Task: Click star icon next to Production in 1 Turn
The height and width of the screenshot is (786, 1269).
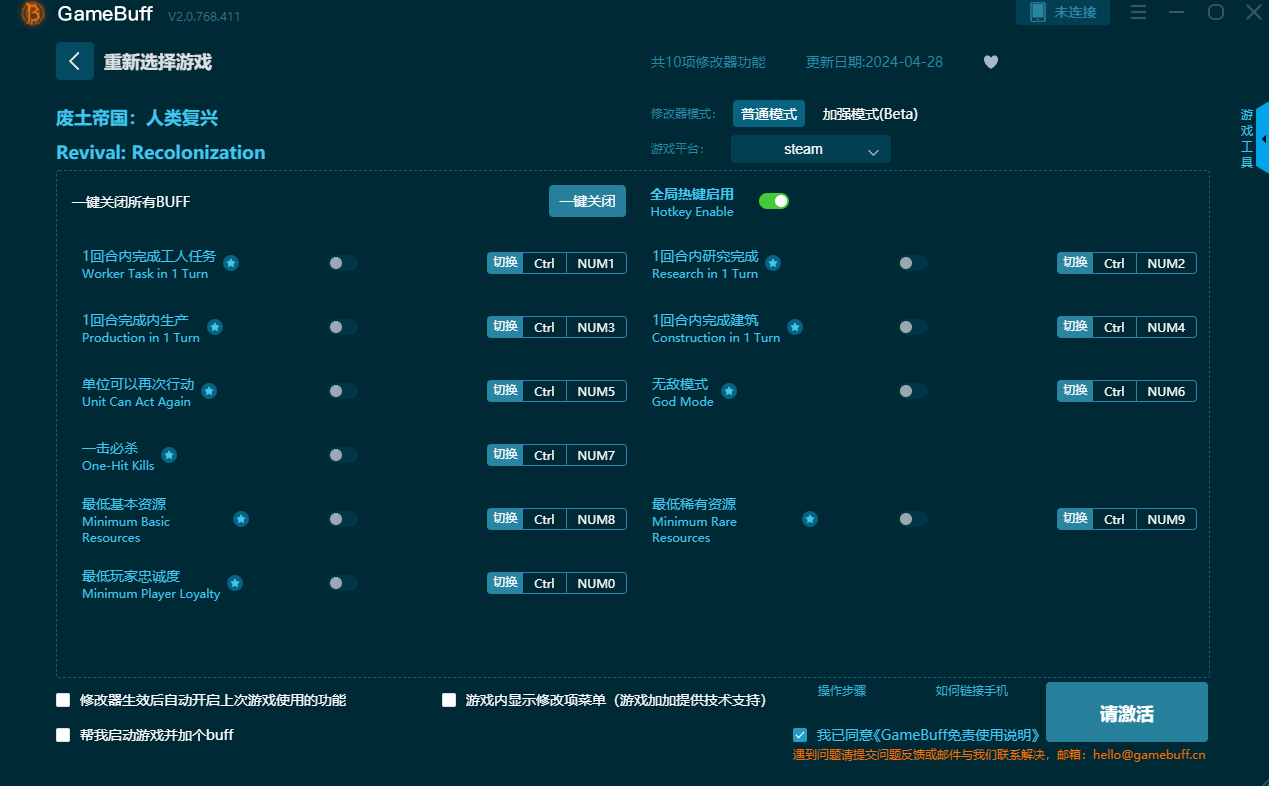Action: 215,327
